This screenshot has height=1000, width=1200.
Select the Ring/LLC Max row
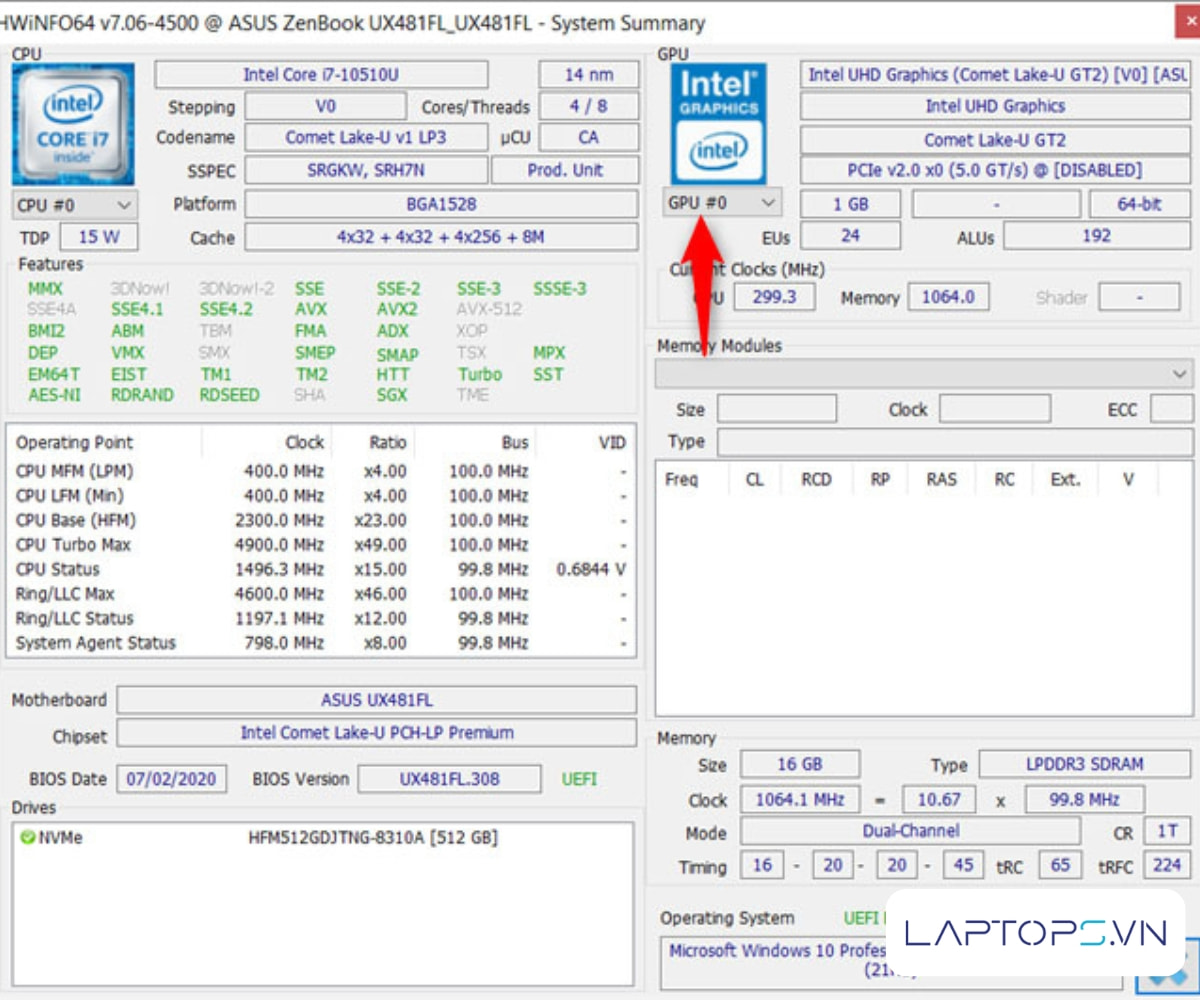tap(321, 594)
